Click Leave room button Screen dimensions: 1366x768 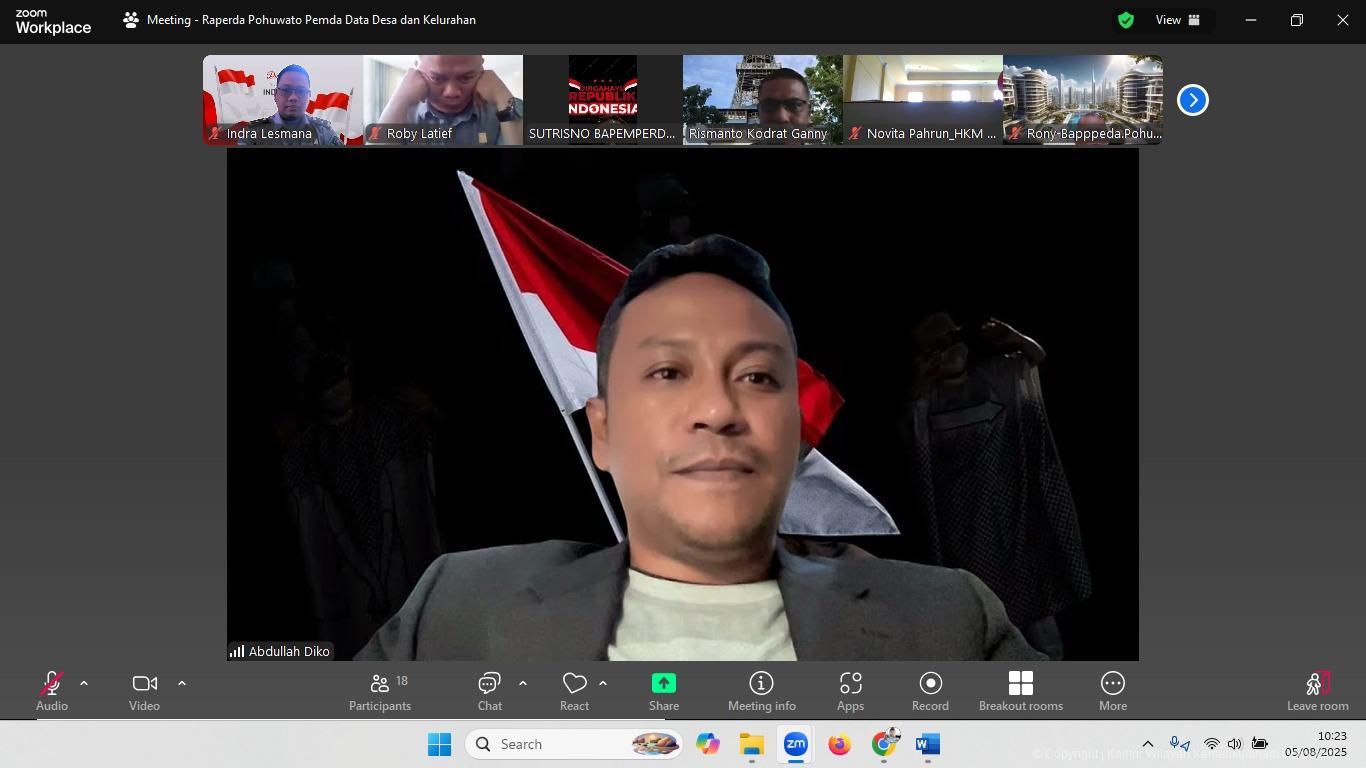tap(1317, 691)
